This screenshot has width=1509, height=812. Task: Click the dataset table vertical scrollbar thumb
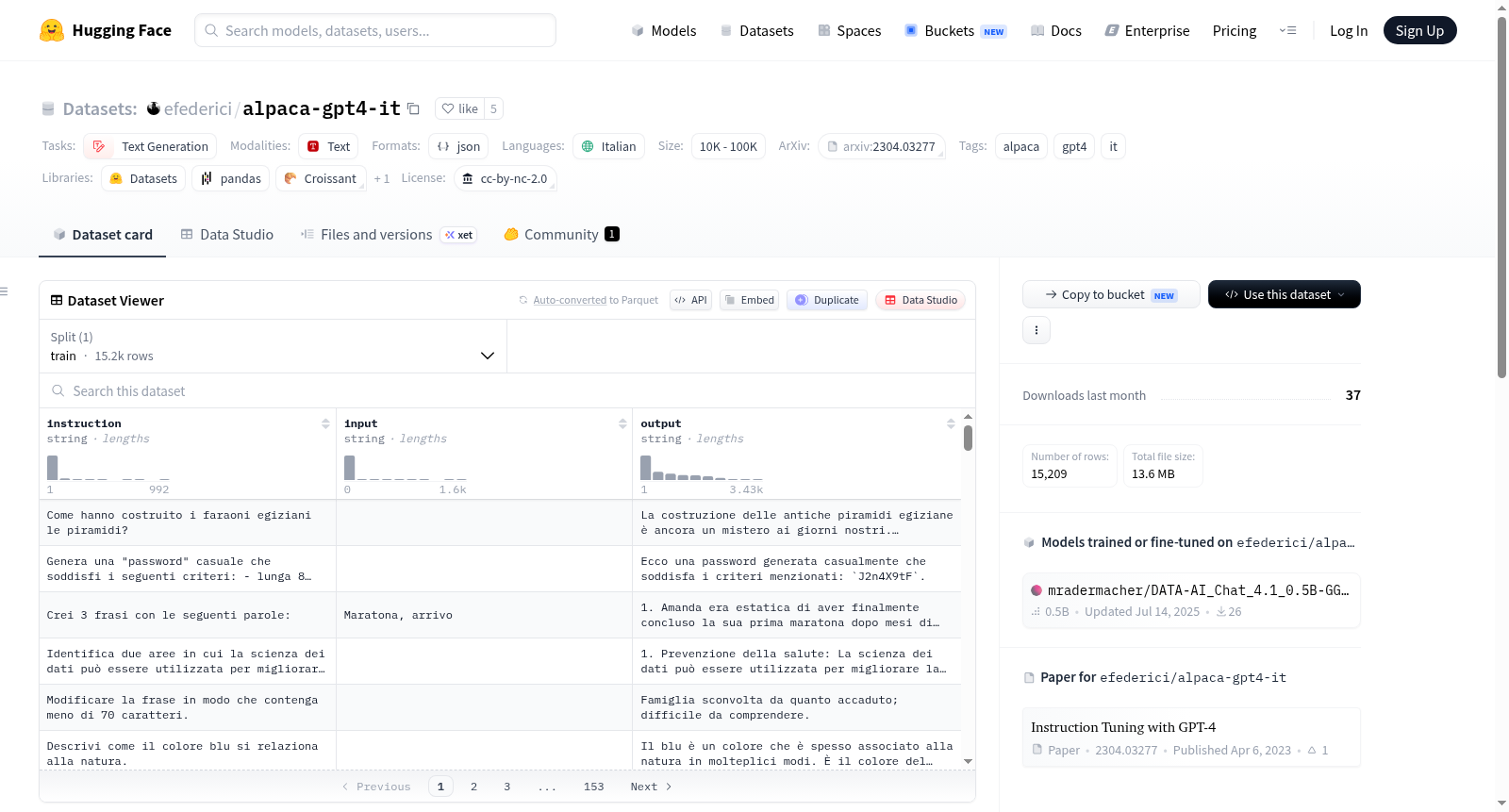pos(968,438)
